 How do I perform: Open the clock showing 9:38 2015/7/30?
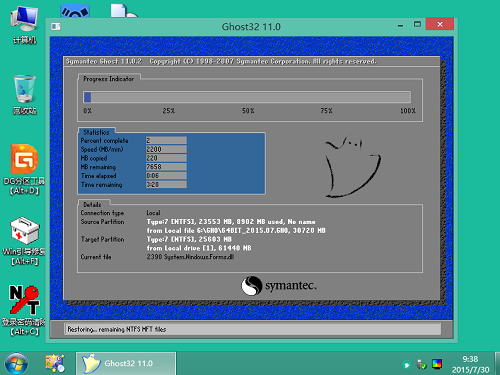pos(470,364)
